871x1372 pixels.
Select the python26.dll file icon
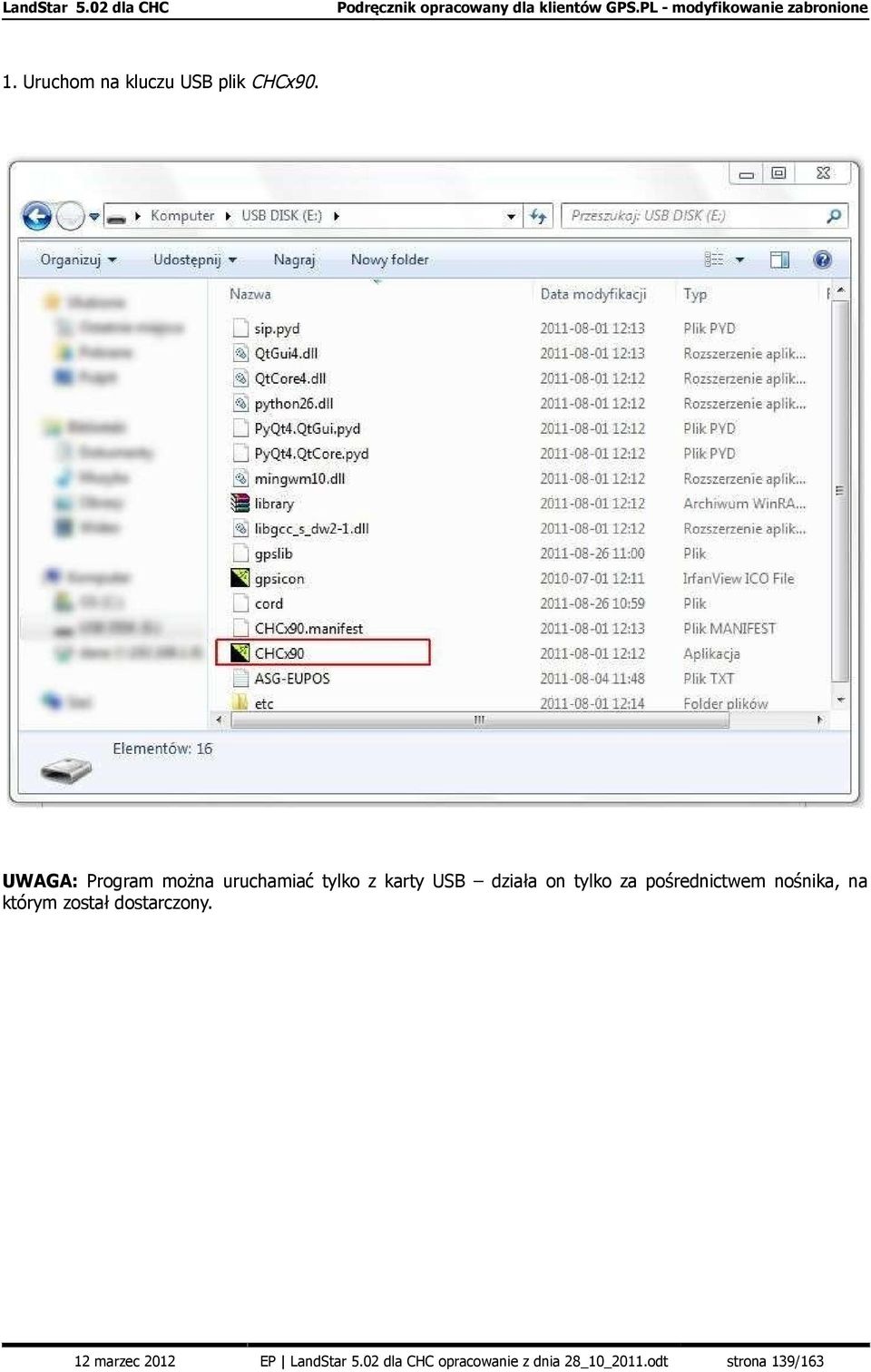coord(240,403)
